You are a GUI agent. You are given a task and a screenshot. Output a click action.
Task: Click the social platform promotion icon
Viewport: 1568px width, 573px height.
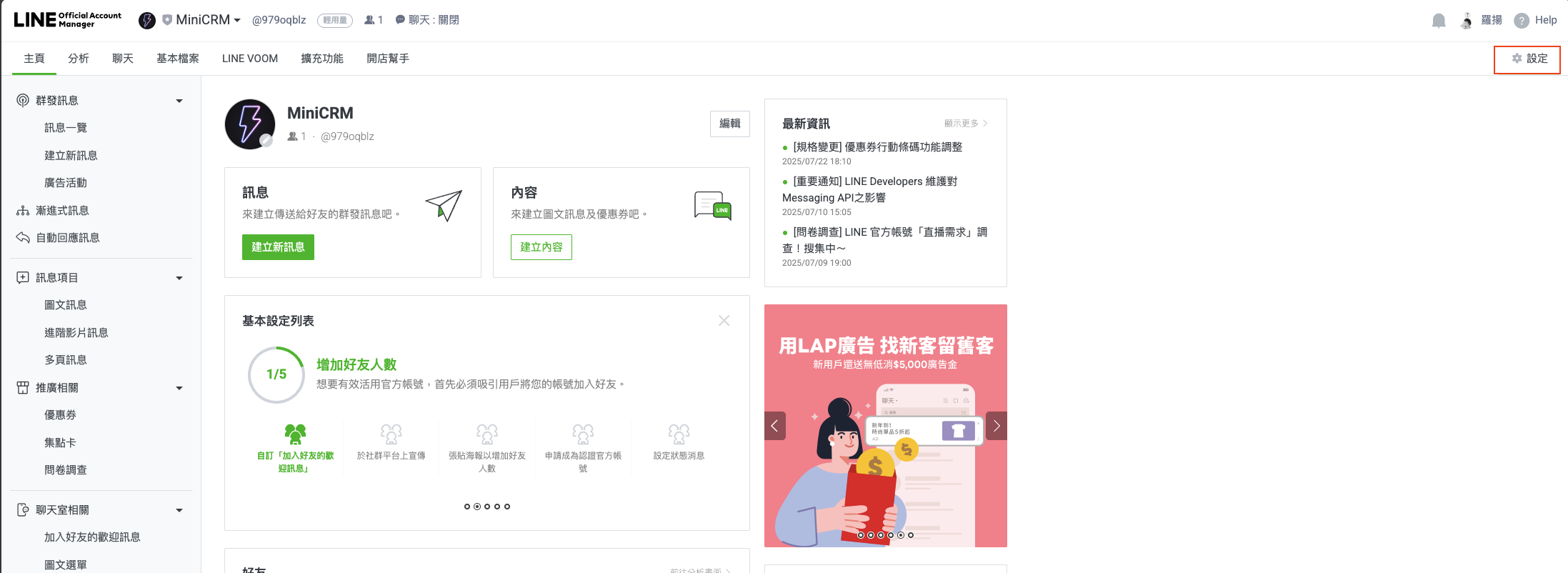(x=391, y=434)
